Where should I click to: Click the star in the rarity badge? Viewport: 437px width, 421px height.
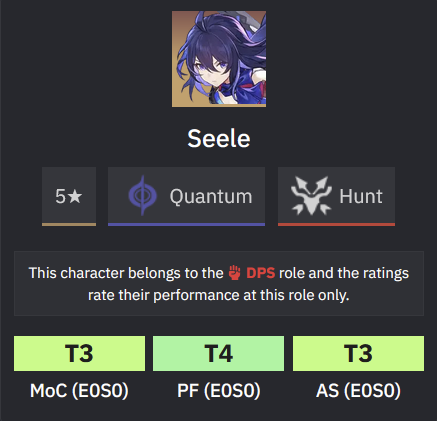(x=75, y=196)
